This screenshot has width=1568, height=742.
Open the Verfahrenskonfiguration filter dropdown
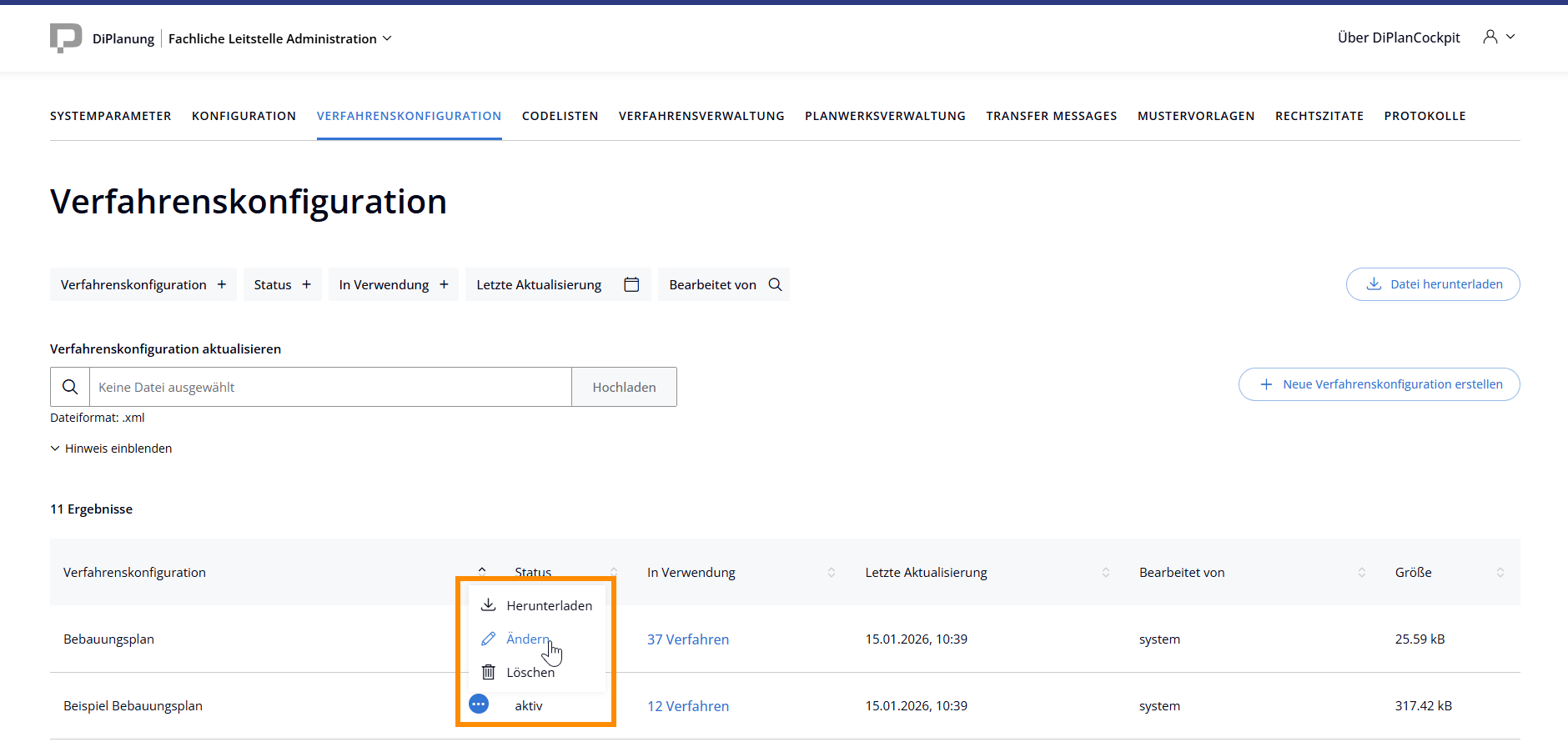click(143, 284)
